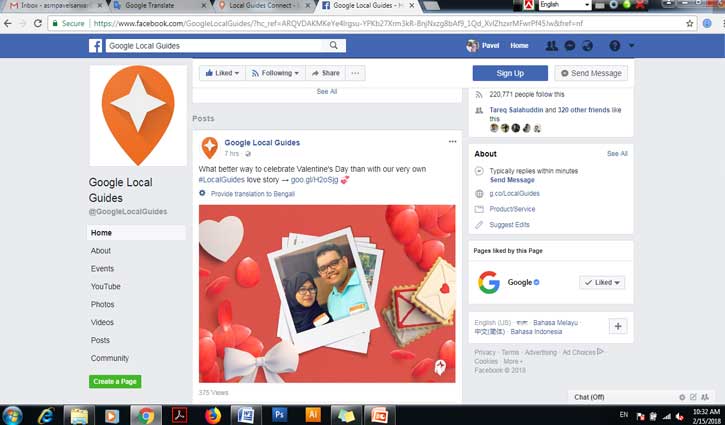Viewport: 725px width, 425px height.
Task: Click the Google Local Guides post avatar
Action: tap(209, 148)
